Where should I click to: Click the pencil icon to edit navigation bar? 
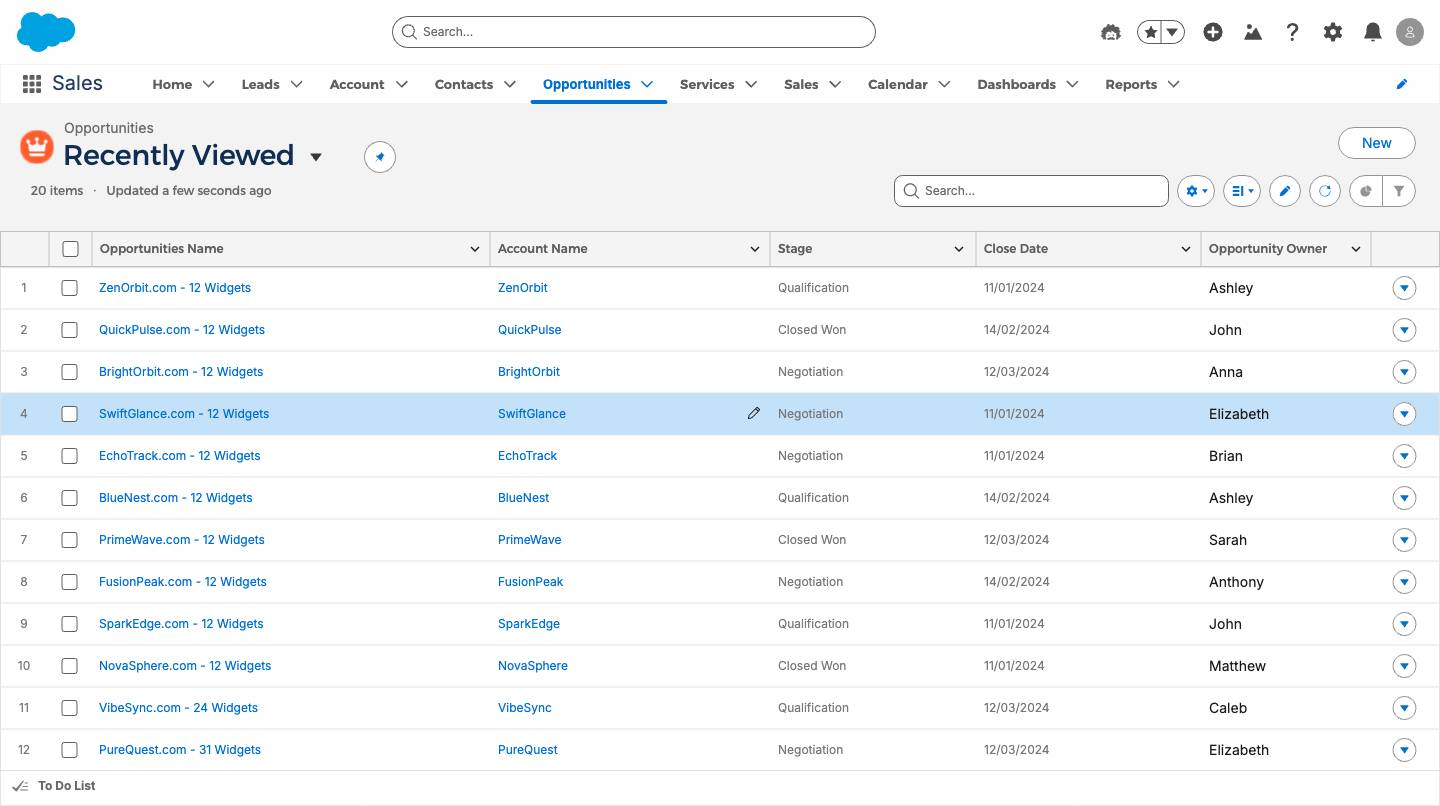1402,84
